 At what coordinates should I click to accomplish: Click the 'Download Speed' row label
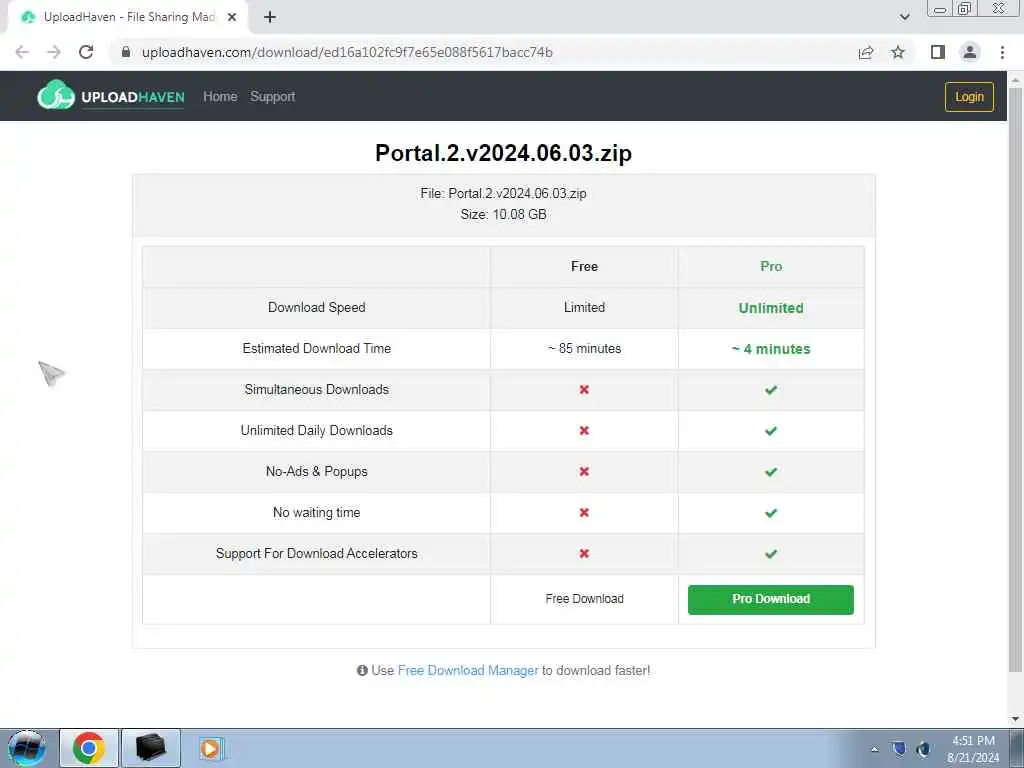[317, 308]
